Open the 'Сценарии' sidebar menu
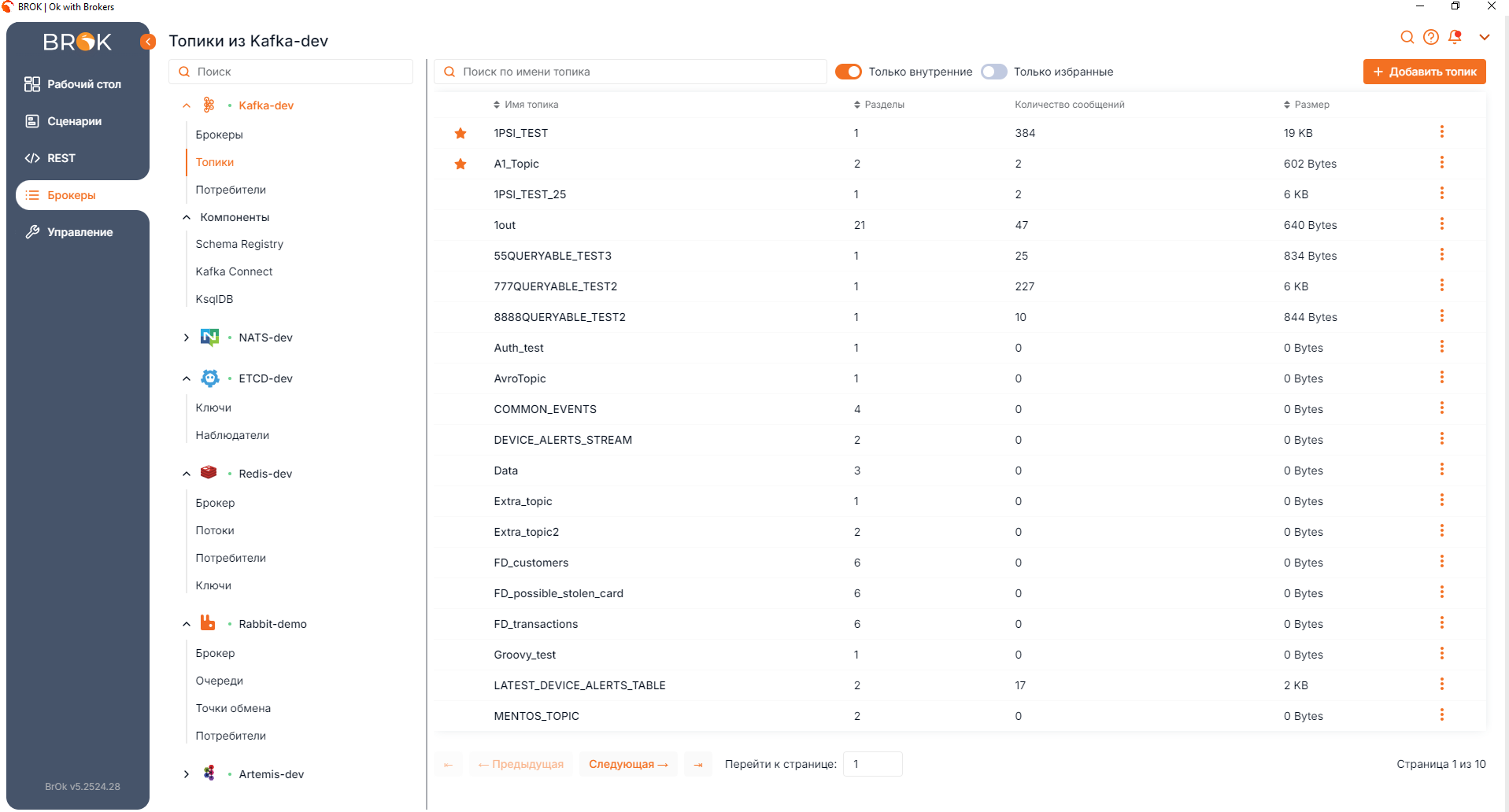The image size is (1509, 812). tap(74, 121)
